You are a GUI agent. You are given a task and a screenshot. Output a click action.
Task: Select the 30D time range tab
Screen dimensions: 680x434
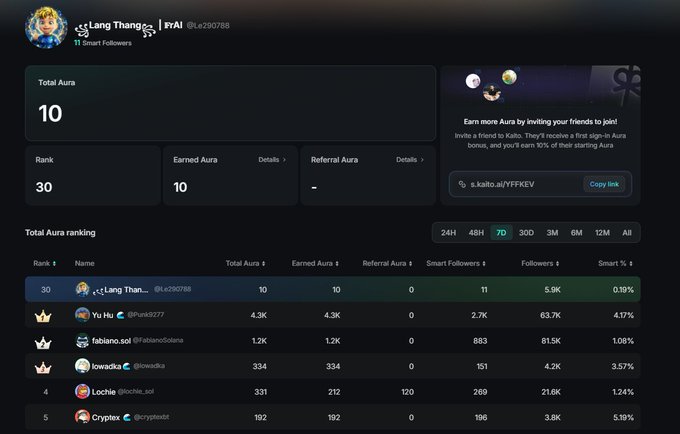coord(526,233)
